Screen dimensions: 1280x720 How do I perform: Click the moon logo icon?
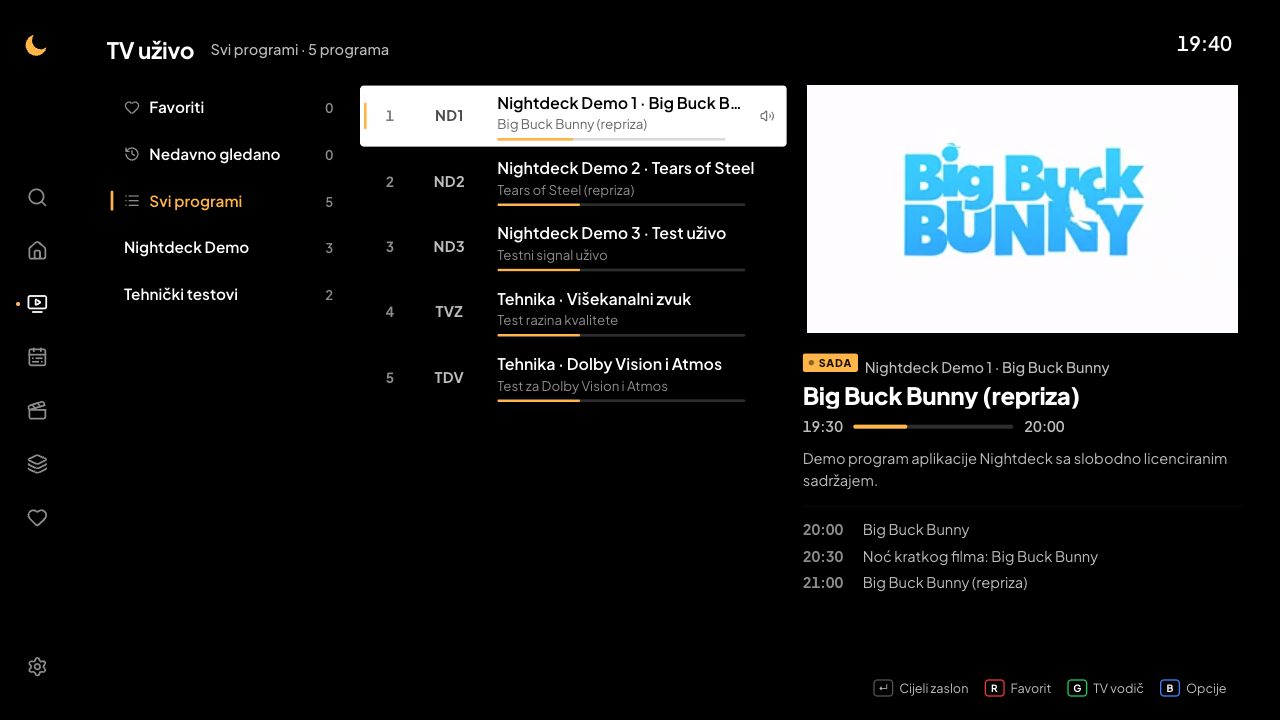click(x=36, y=45)
